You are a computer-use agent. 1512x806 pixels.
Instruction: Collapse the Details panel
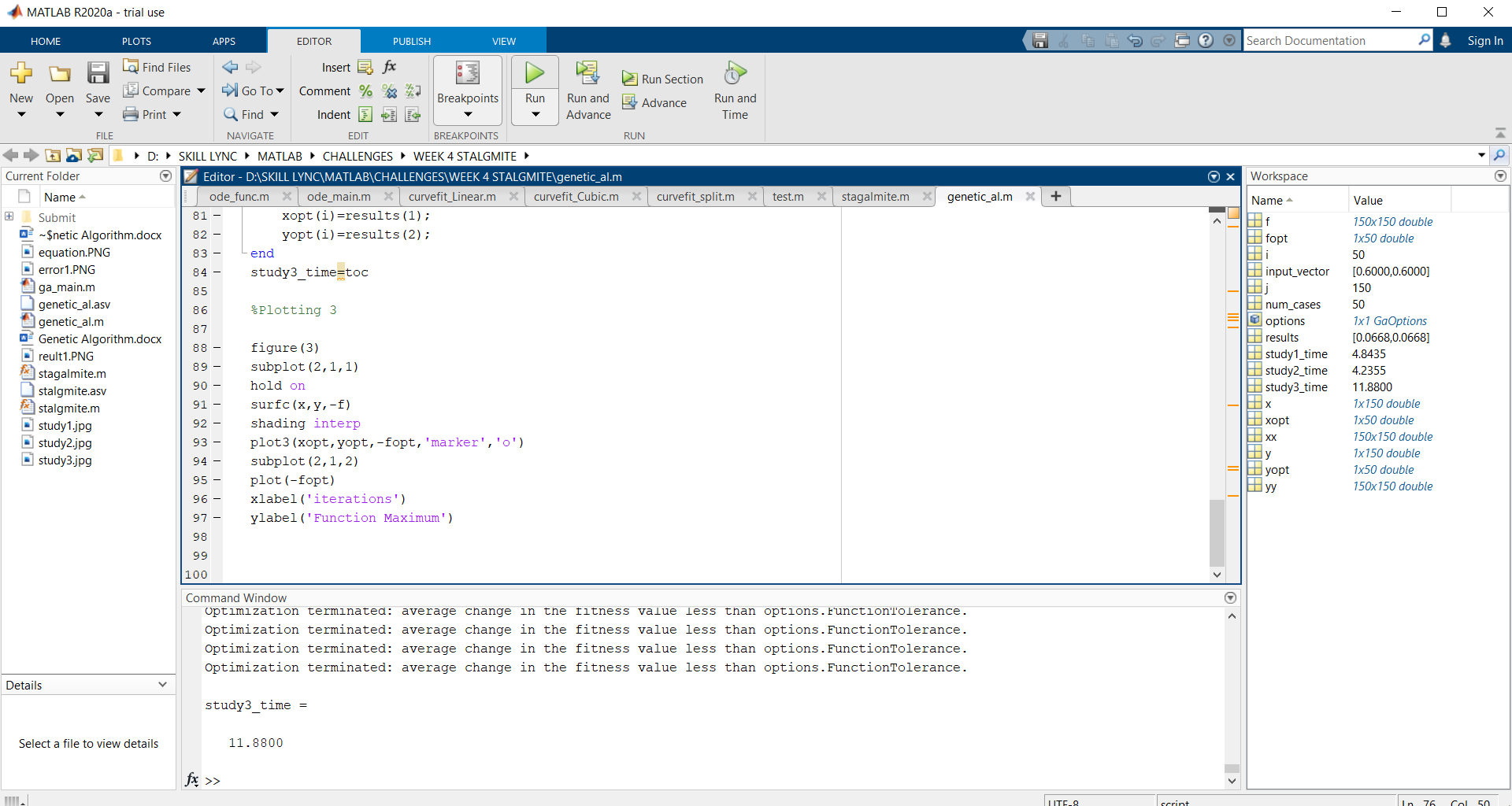[163, 684]
